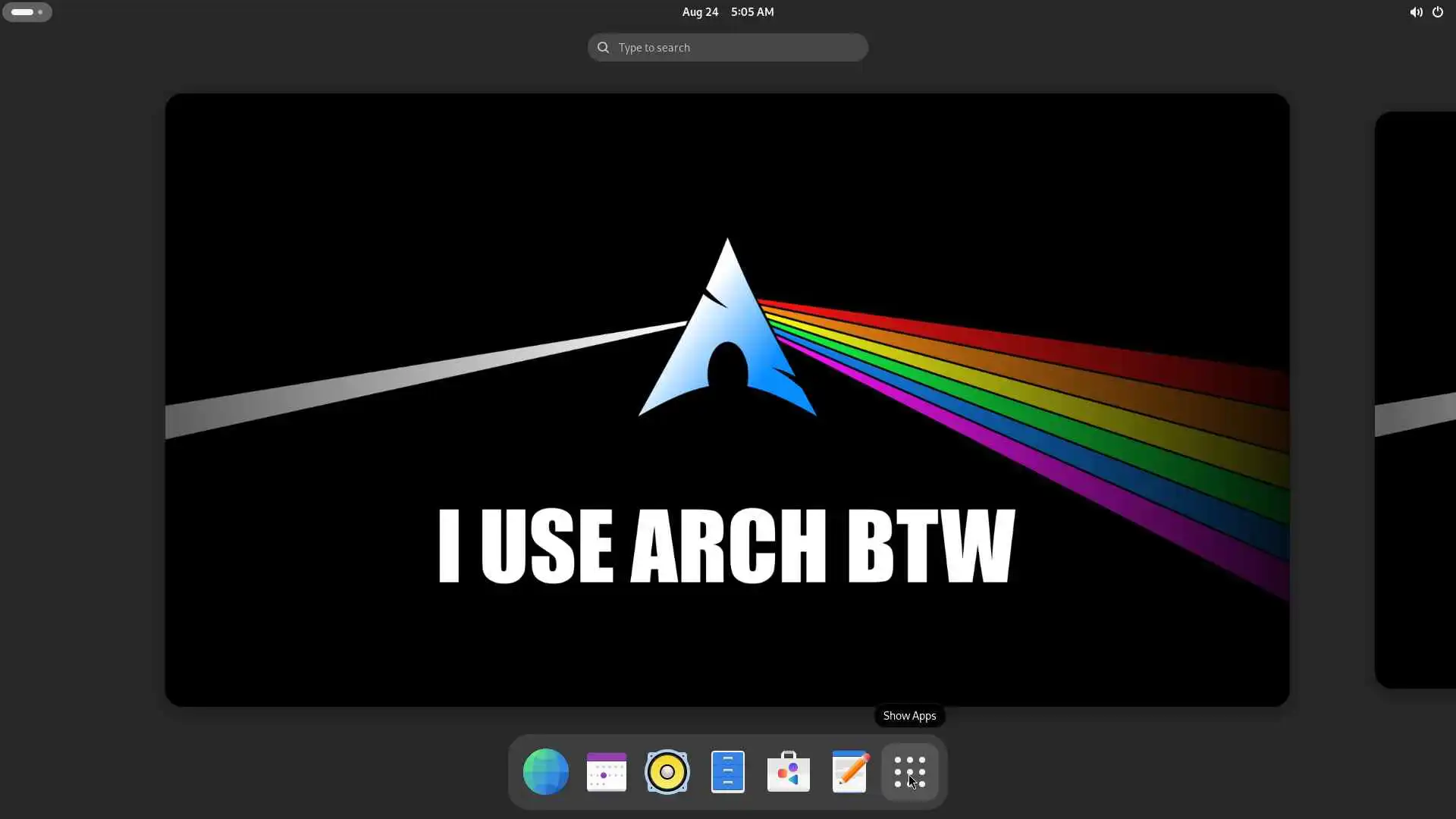Click the workspace indicator pill top-left
This screenshot has width=1456, height=819.
click(x=22, y=12)
